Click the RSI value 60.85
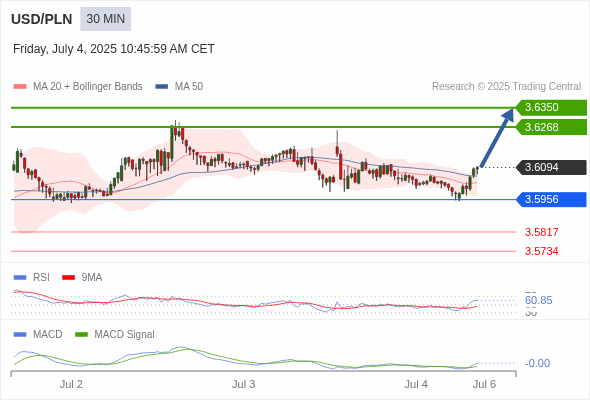590x400 pixels. click(538, 300)
